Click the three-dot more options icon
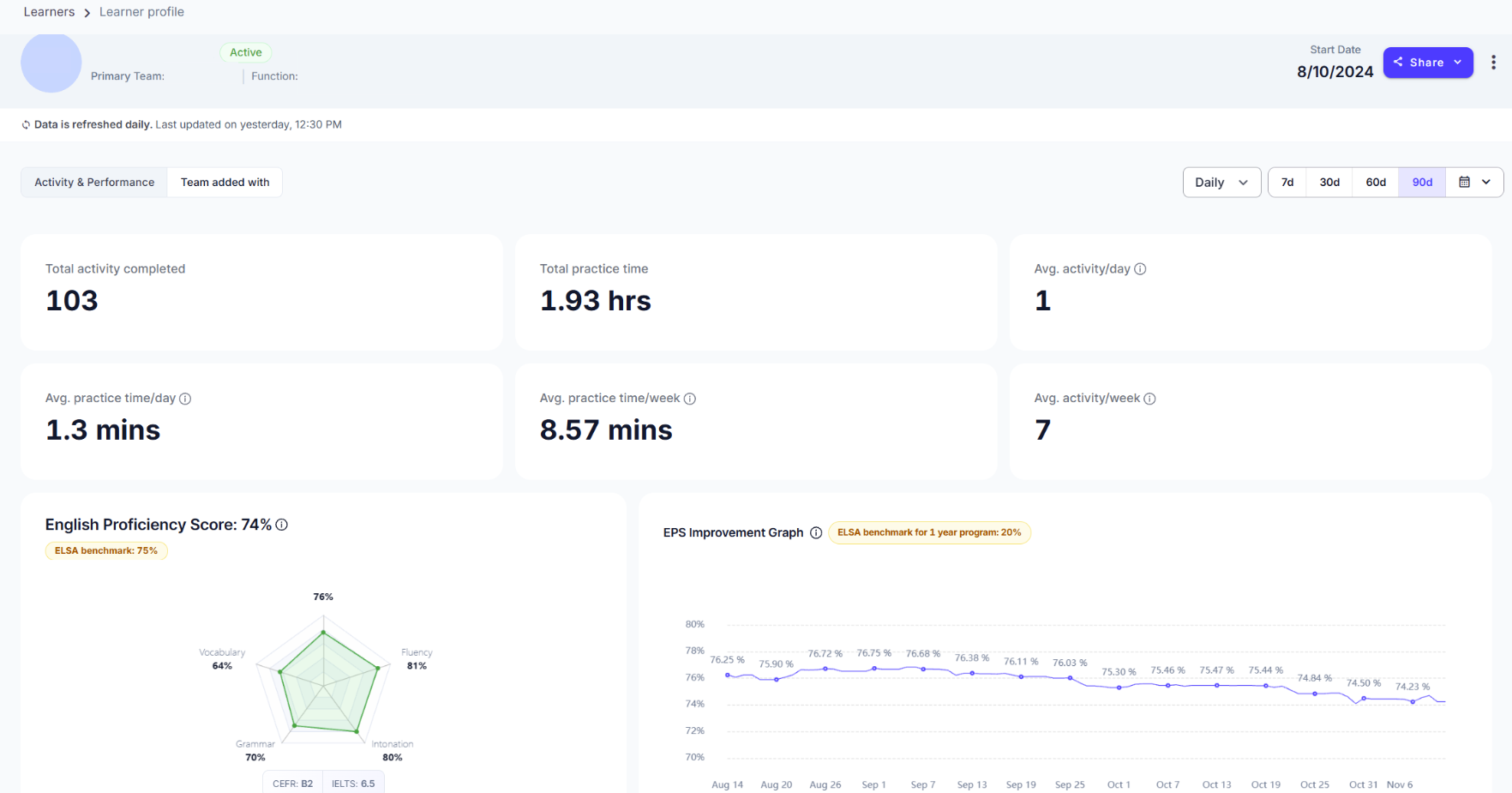 click(x=1493, y=63)
